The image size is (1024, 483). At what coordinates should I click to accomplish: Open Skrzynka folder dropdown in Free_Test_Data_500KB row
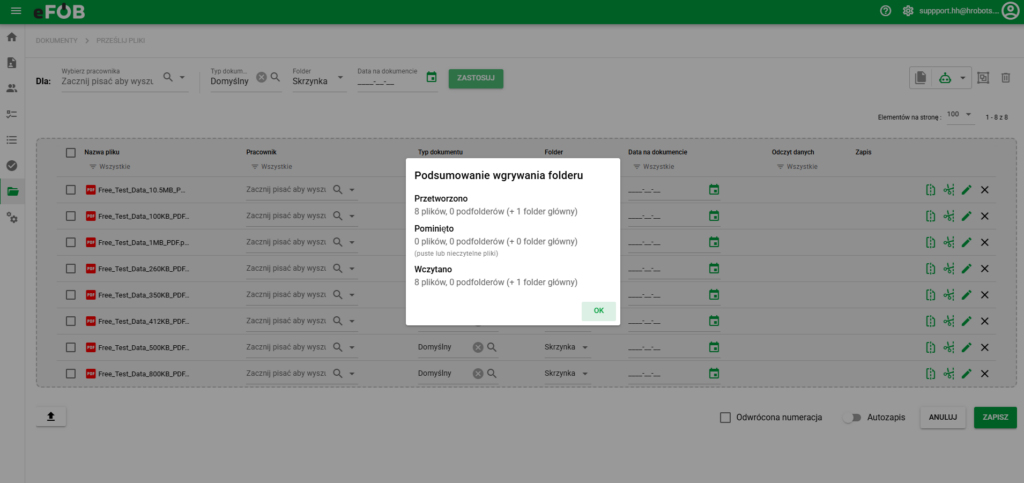click(x=584, y=347)
